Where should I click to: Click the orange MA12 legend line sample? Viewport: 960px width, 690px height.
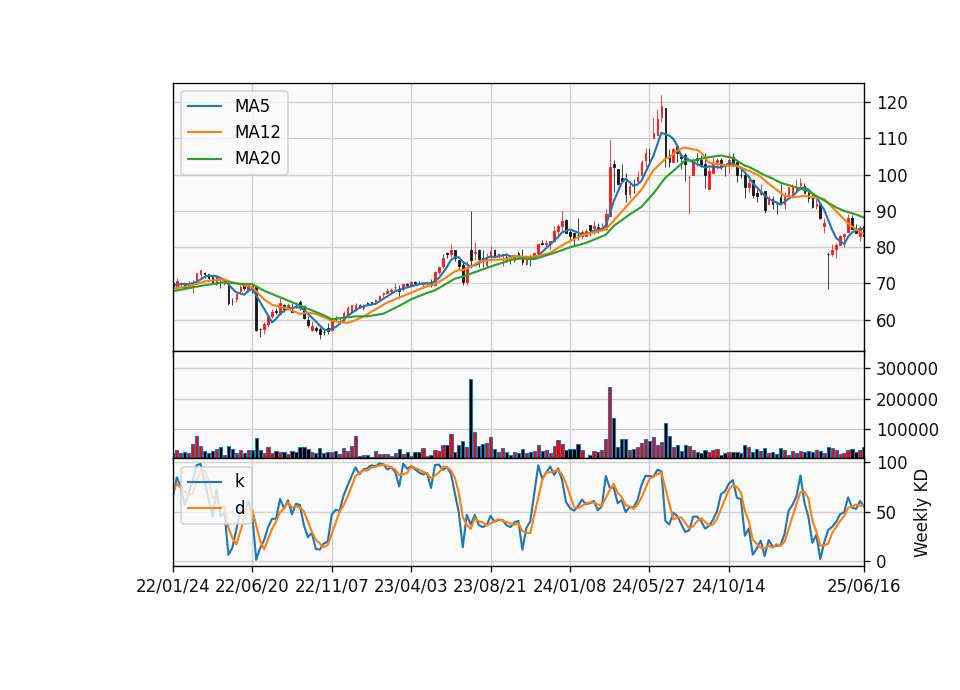click(x=204, y=132)
